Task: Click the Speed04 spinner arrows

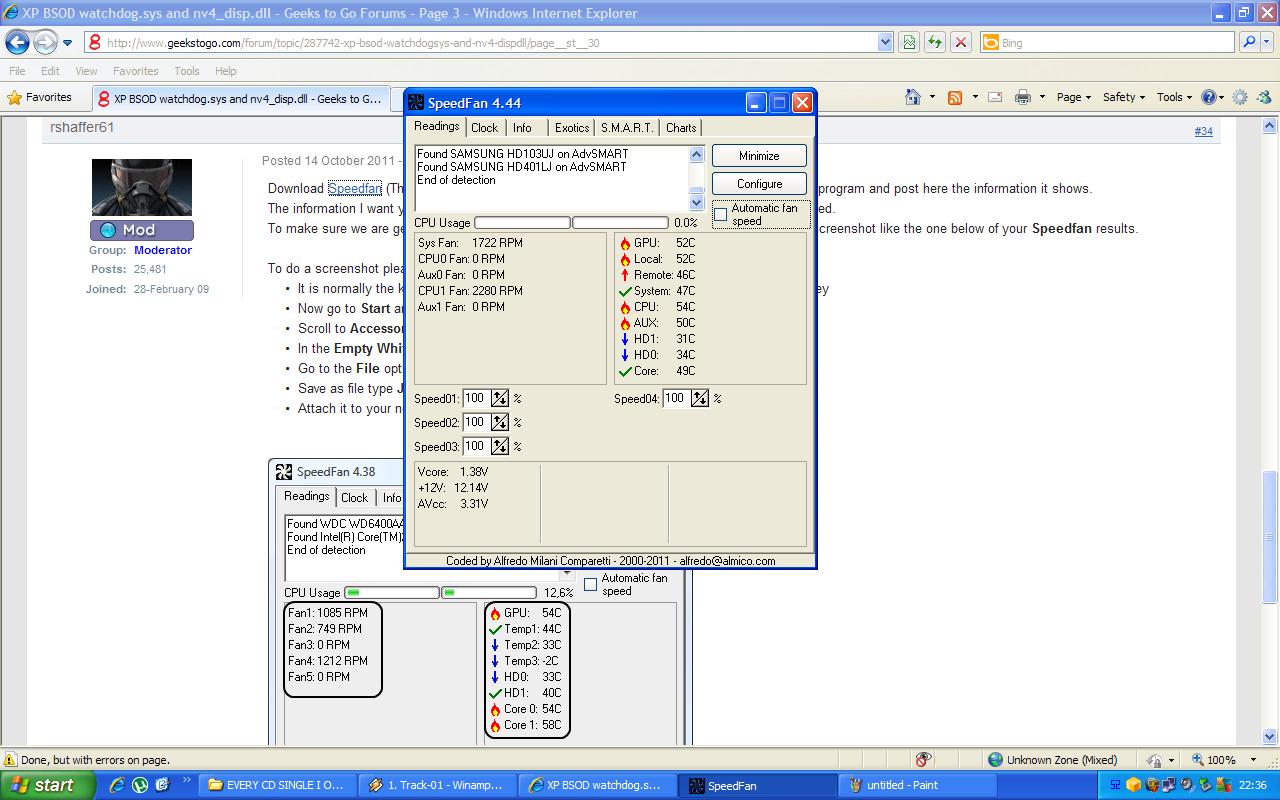Action: [x=700, y=398]
